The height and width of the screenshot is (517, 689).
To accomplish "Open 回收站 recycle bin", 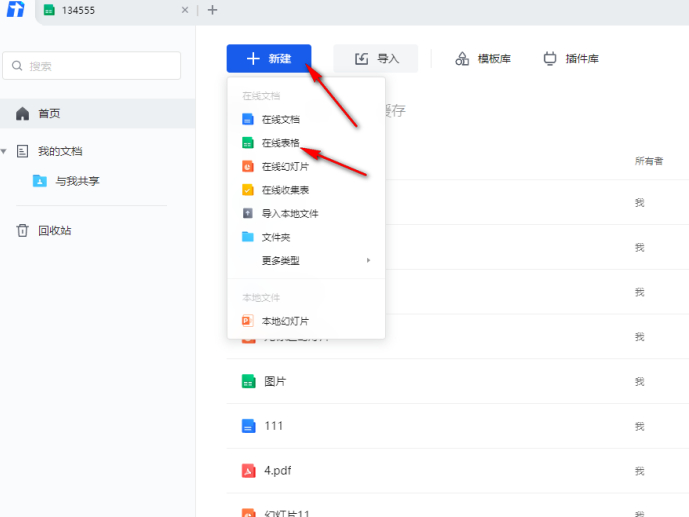I will coord(54,231).
